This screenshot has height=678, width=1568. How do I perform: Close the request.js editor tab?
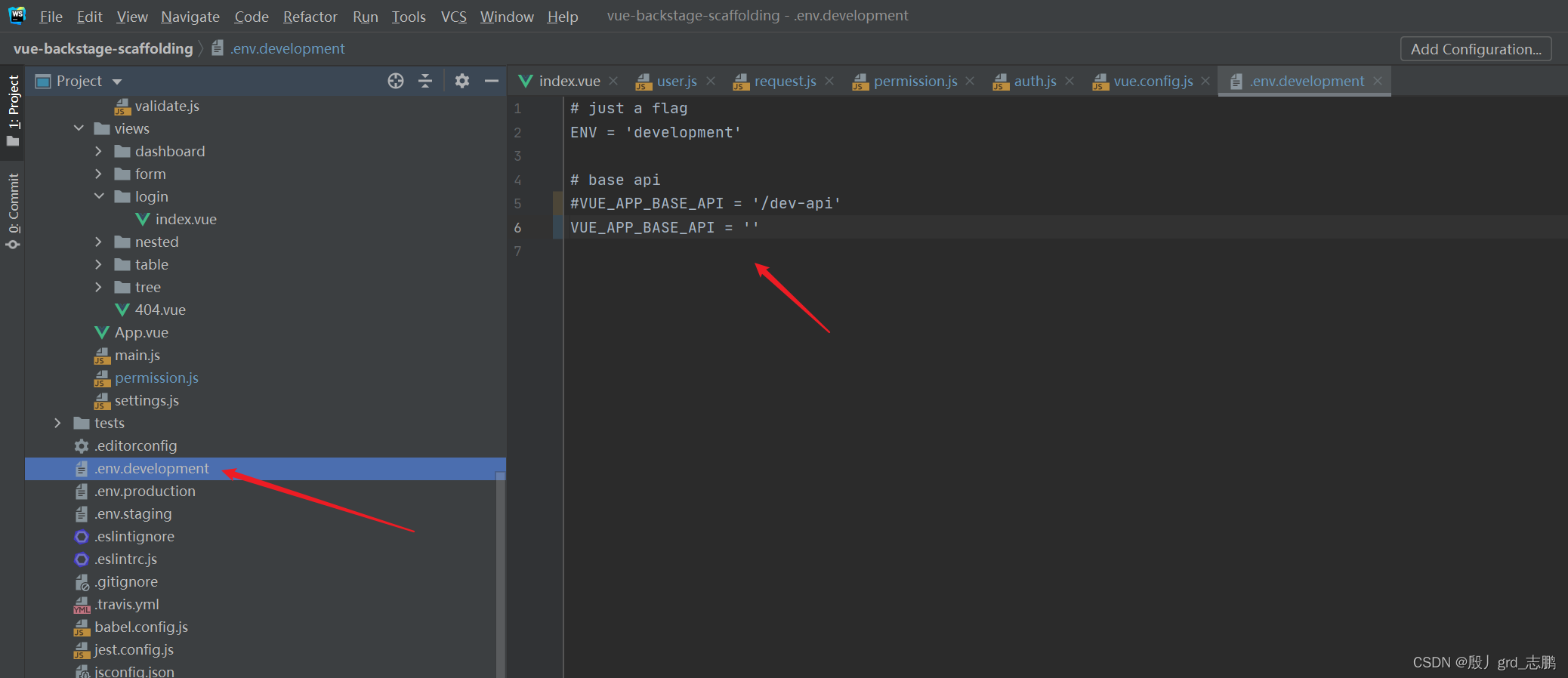click(x=829, y=81)
